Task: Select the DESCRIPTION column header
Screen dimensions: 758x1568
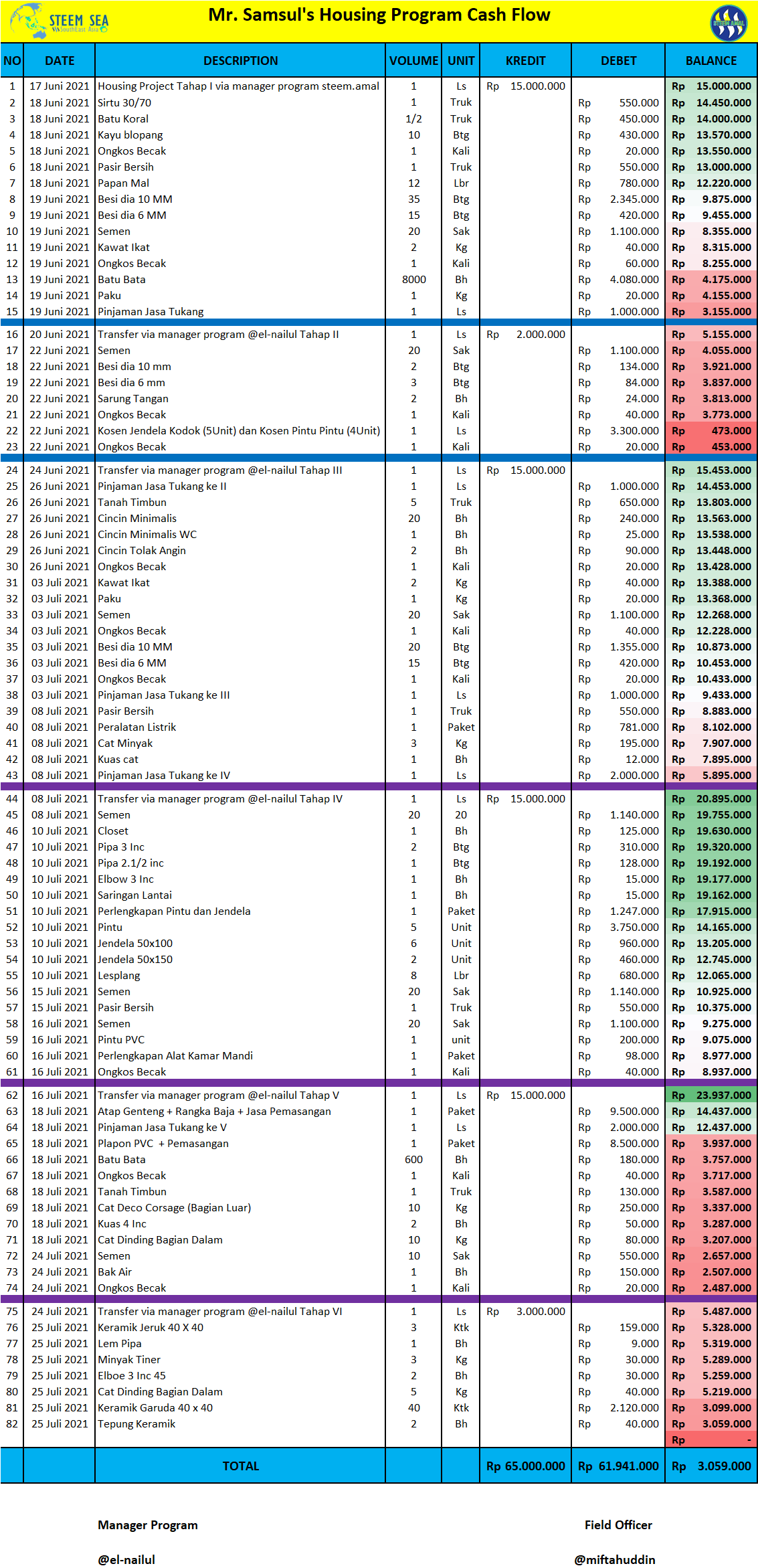Action: [x=240, y=61]
